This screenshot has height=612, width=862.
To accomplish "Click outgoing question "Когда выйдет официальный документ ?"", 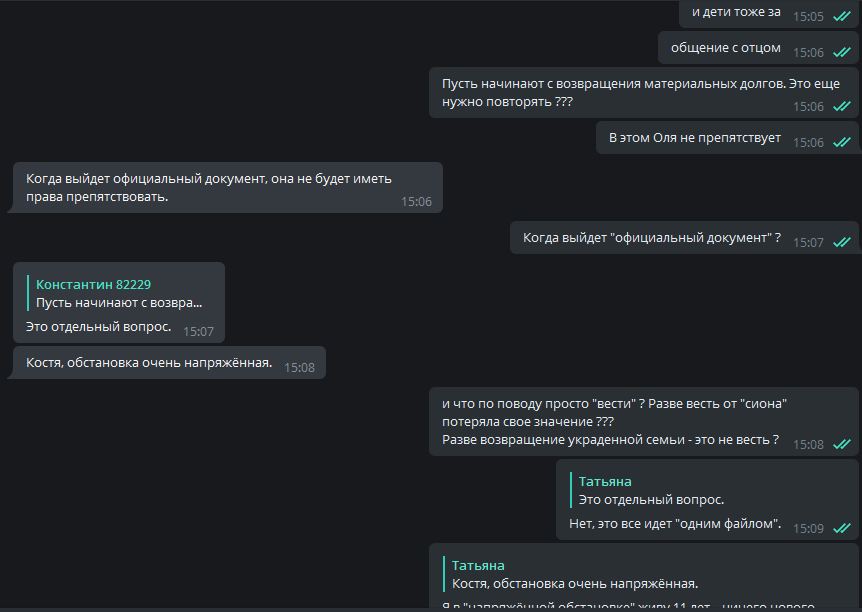I will [651, 238].
